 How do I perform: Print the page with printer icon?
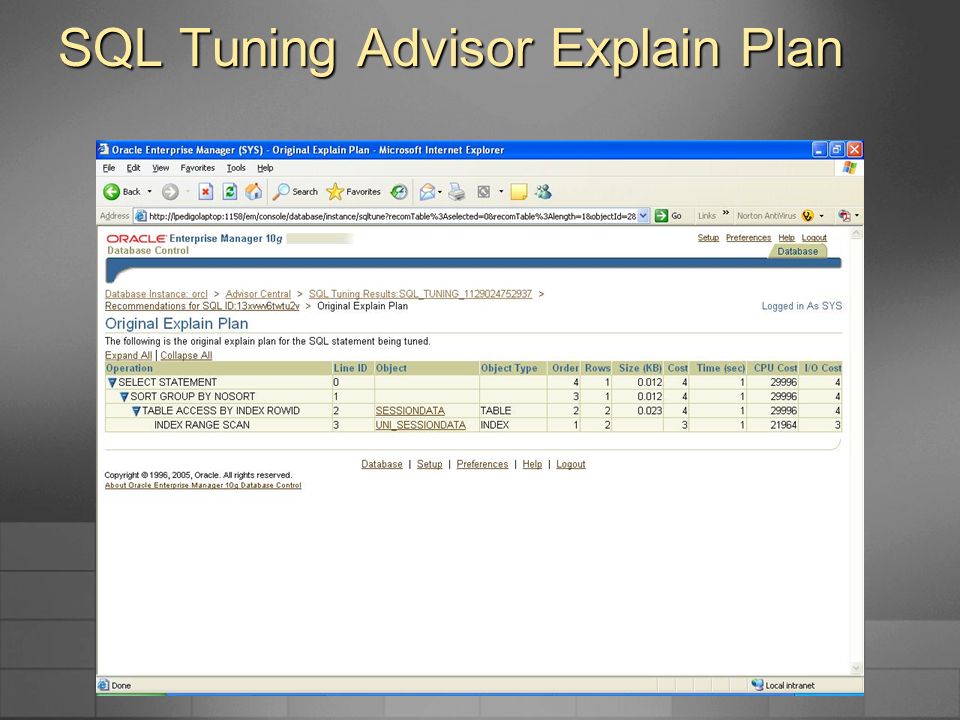click(457, 192)
